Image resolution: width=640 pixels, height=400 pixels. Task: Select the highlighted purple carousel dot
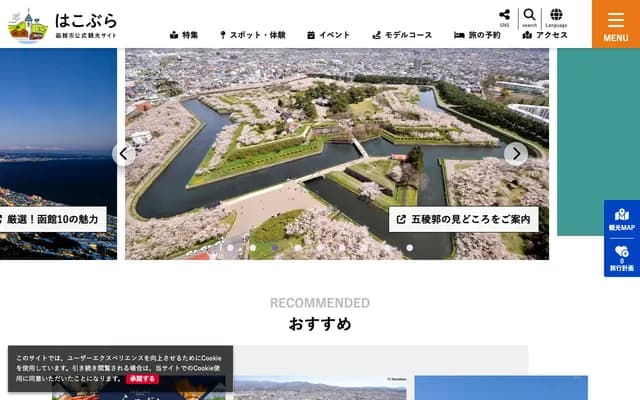pos(276,248)
